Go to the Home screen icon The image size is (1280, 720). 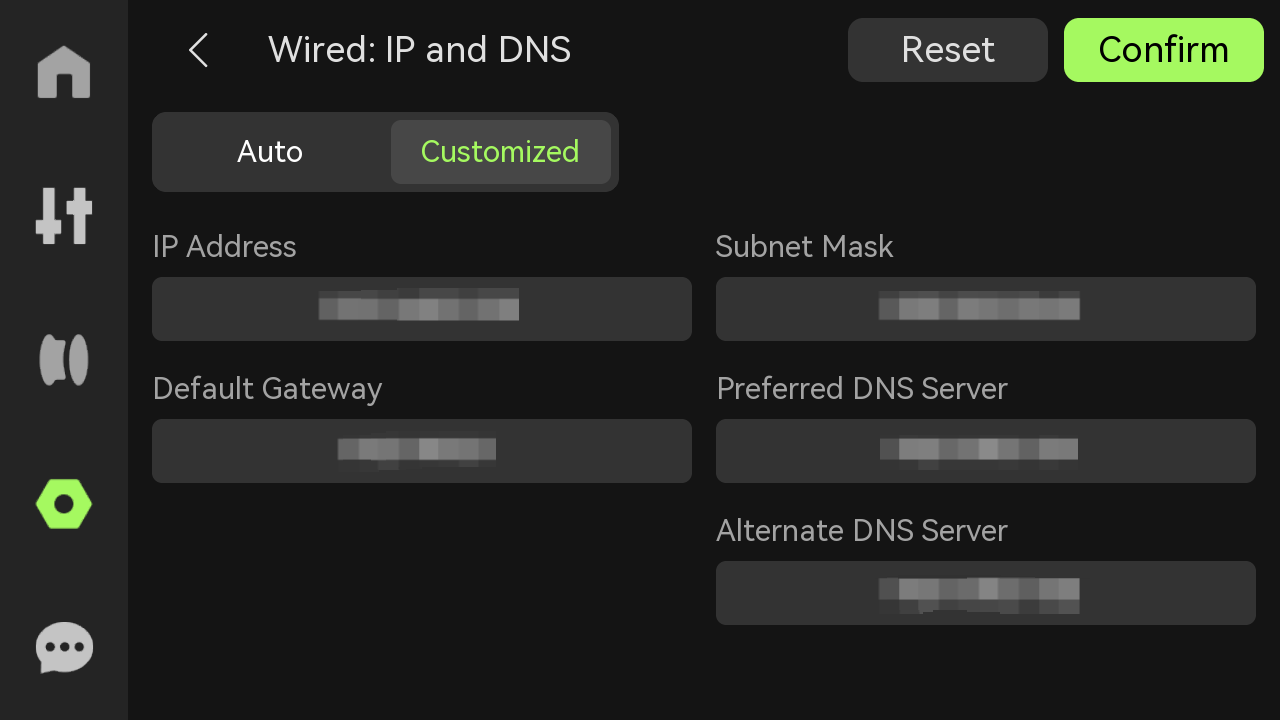point(64,72)
